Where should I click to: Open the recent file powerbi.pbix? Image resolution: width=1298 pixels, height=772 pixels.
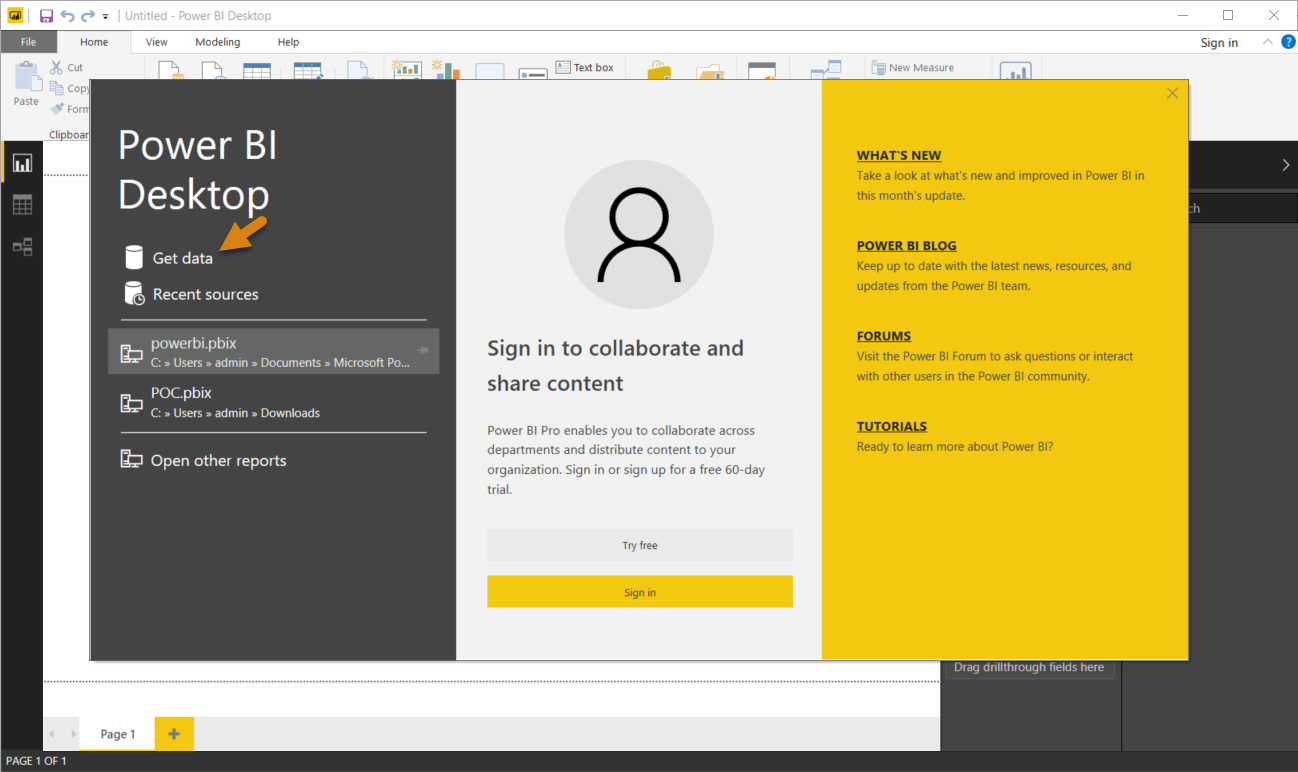pos(273,352)
